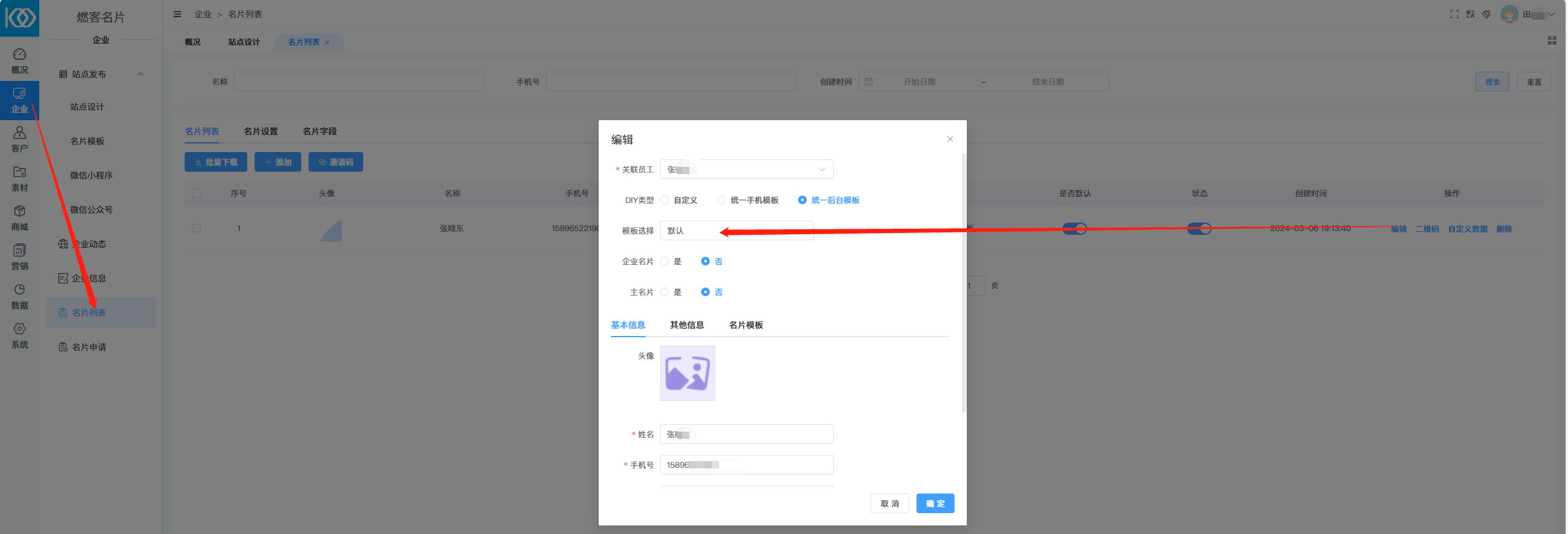Open the 系统 system settings icon
This screenshot has width=1568, height=534.
tap(20, 335)
